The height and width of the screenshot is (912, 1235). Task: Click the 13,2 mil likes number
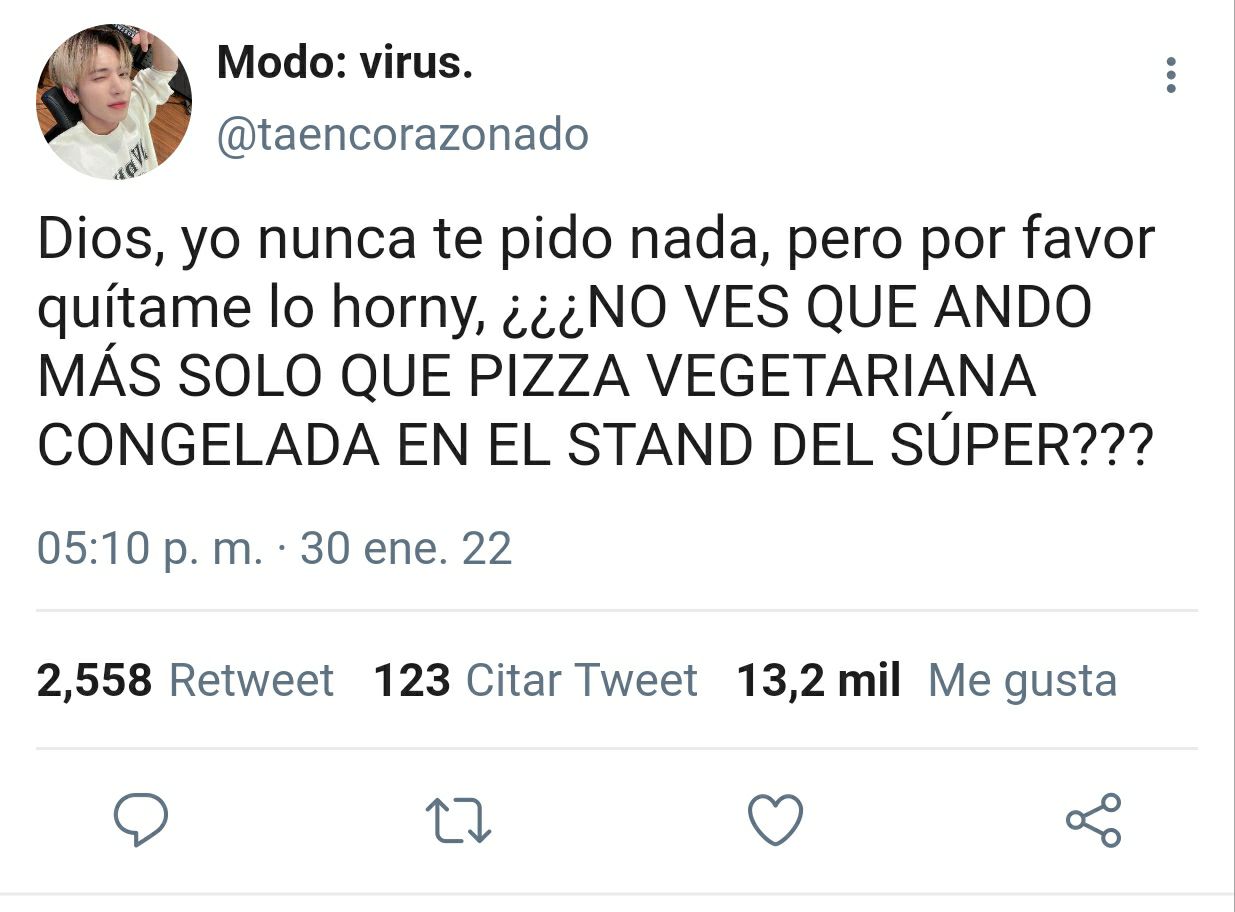[x=818, y=681]
